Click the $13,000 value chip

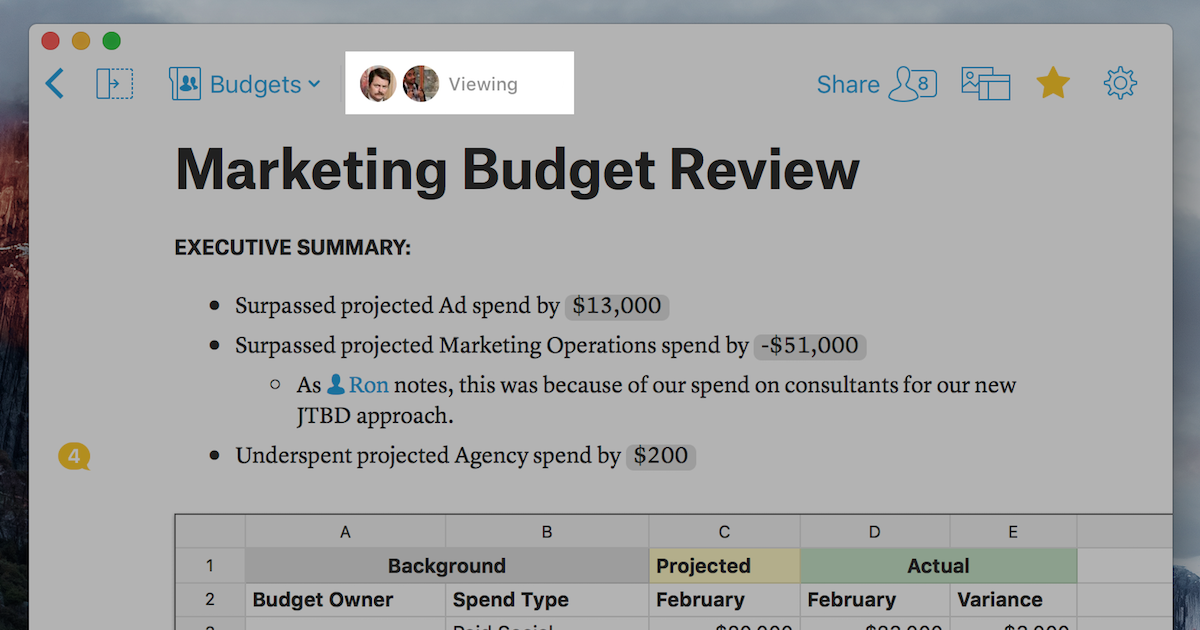[616, 306]
